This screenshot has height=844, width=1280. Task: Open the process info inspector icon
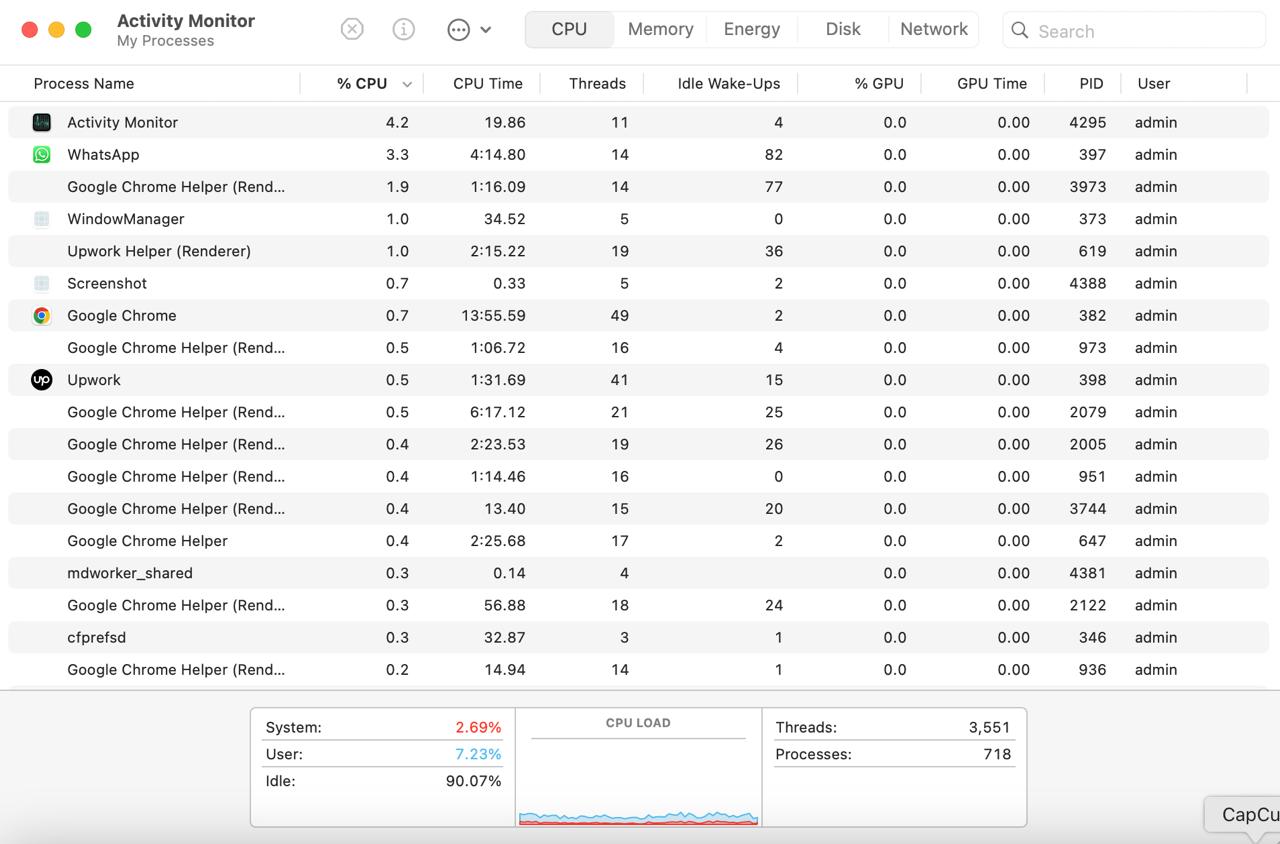[404, 29]
